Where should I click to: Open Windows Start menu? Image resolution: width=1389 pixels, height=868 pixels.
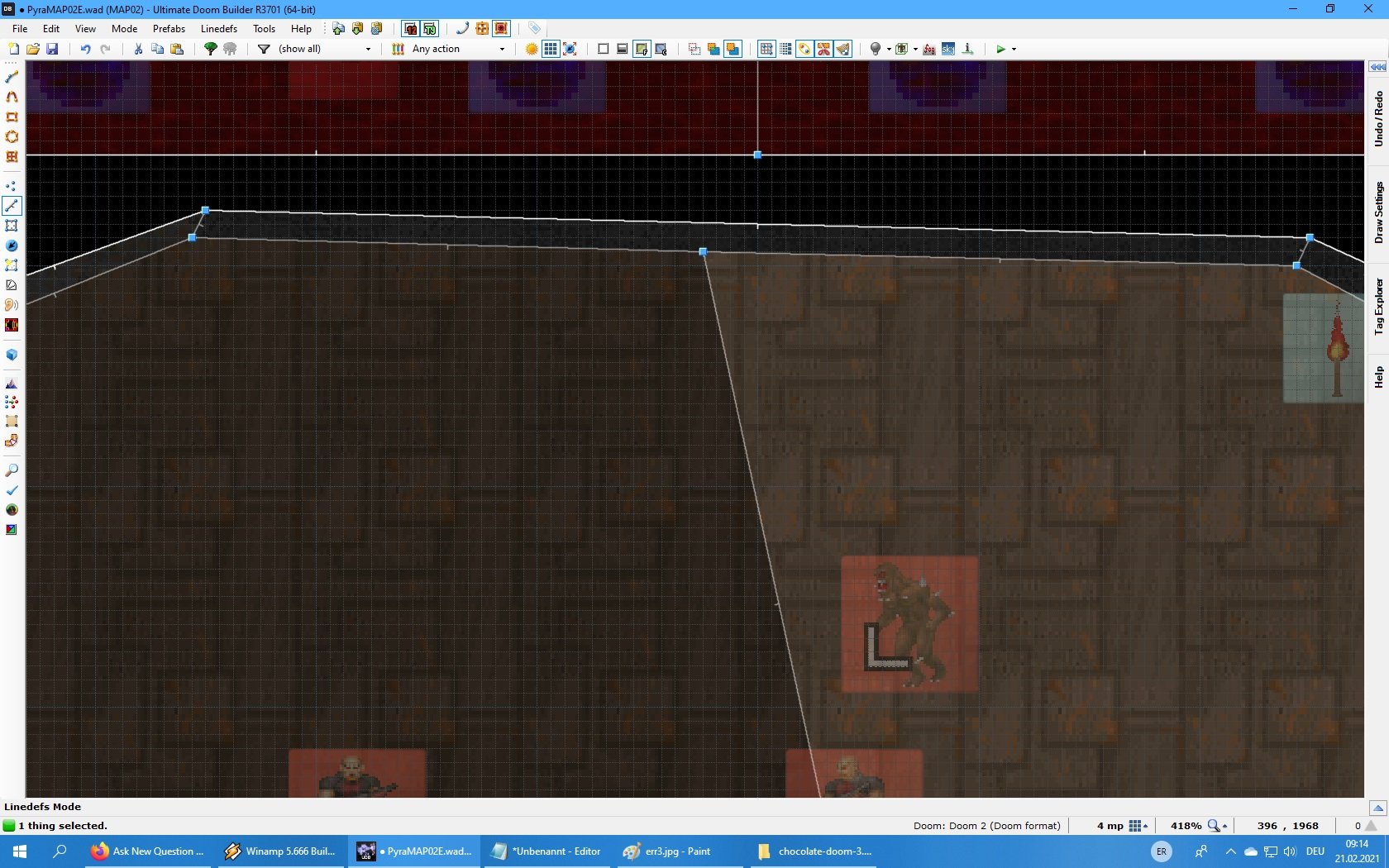point(20,851)
